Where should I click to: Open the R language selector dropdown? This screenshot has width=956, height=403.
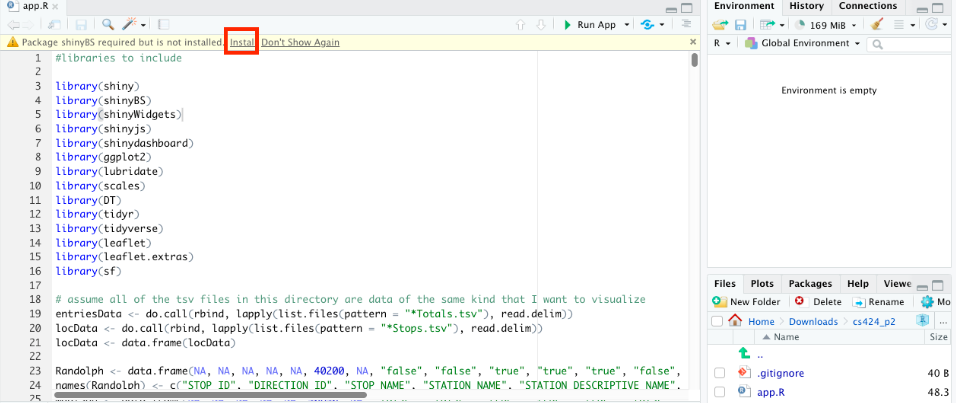click(722, 43)
